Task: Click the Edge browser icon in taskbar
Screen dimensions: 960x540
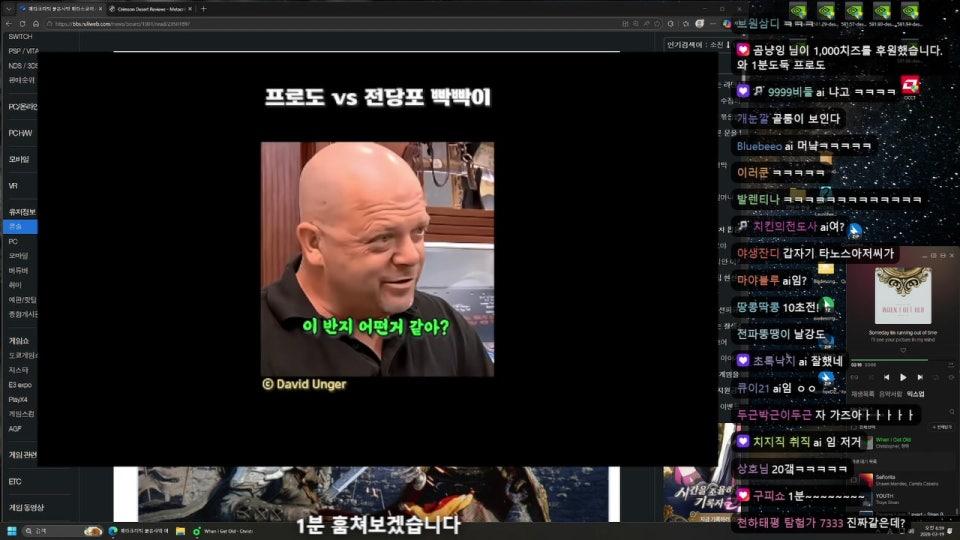Action: pos(113,530)
